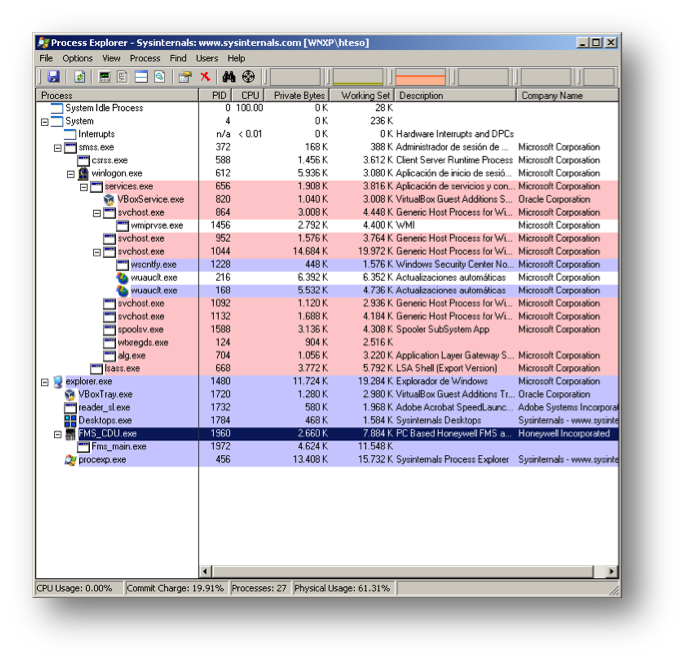Select the Interrupts row
Image resolution: width=687 pixels, height=663 pixels.
pos(327,134)
